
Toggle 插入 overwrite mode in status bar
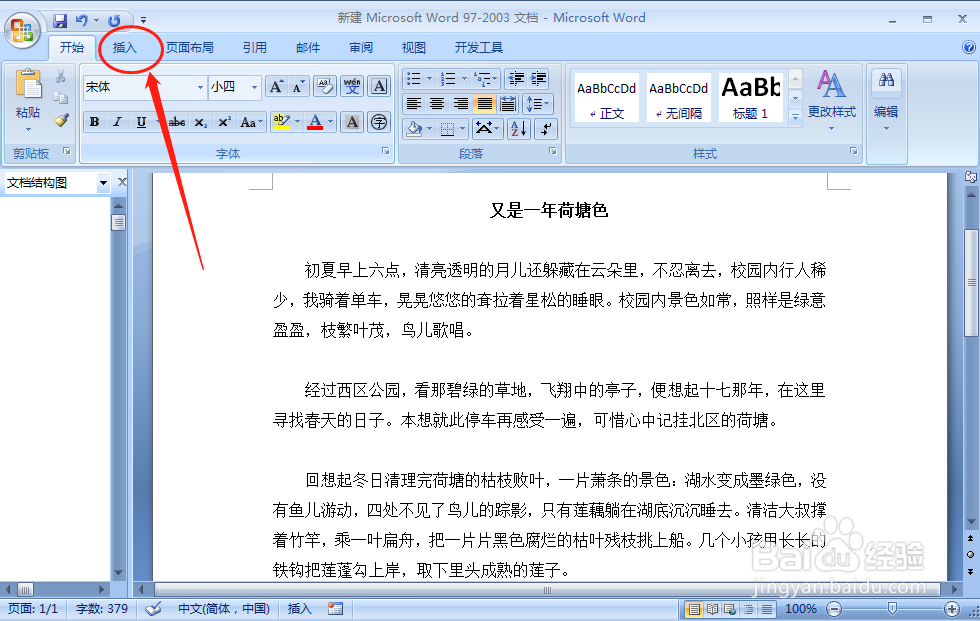click(x=298, y=608)
